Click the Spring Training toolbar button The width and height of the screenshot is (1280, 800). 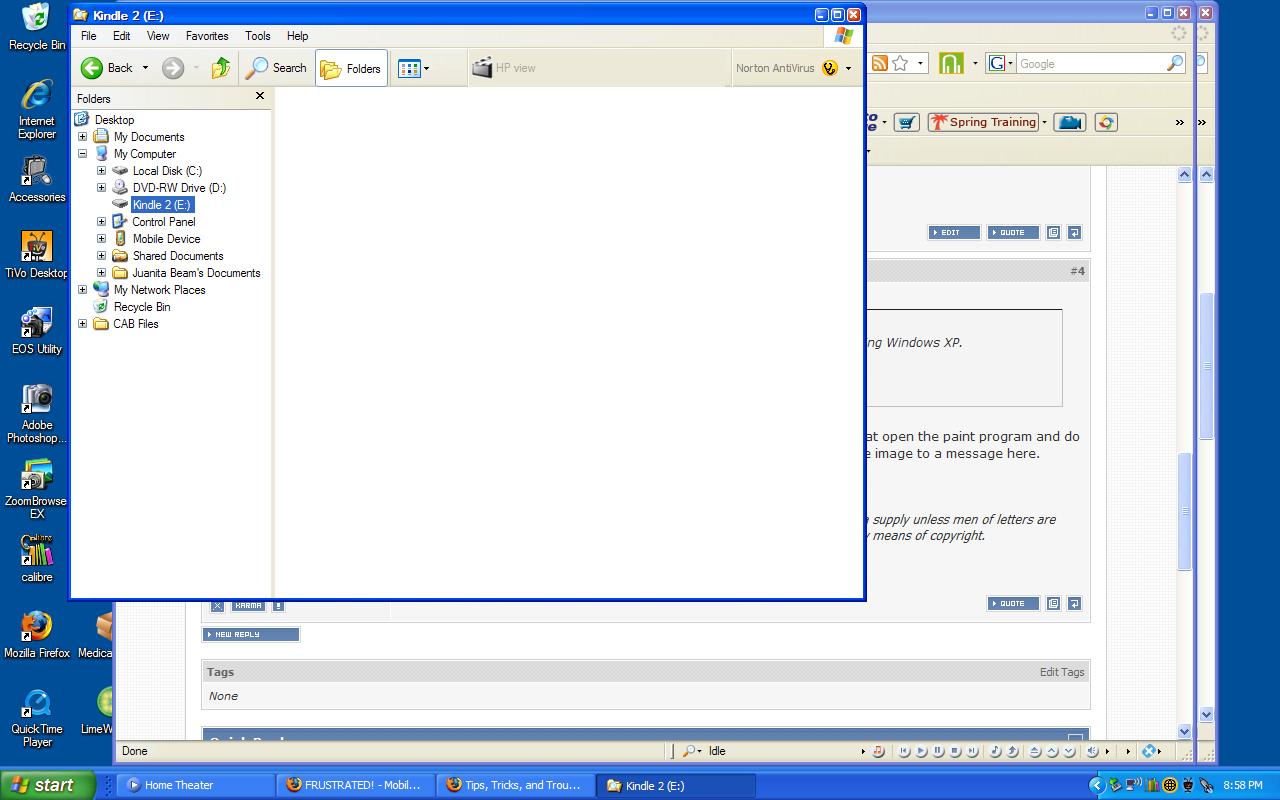(983, 122)
